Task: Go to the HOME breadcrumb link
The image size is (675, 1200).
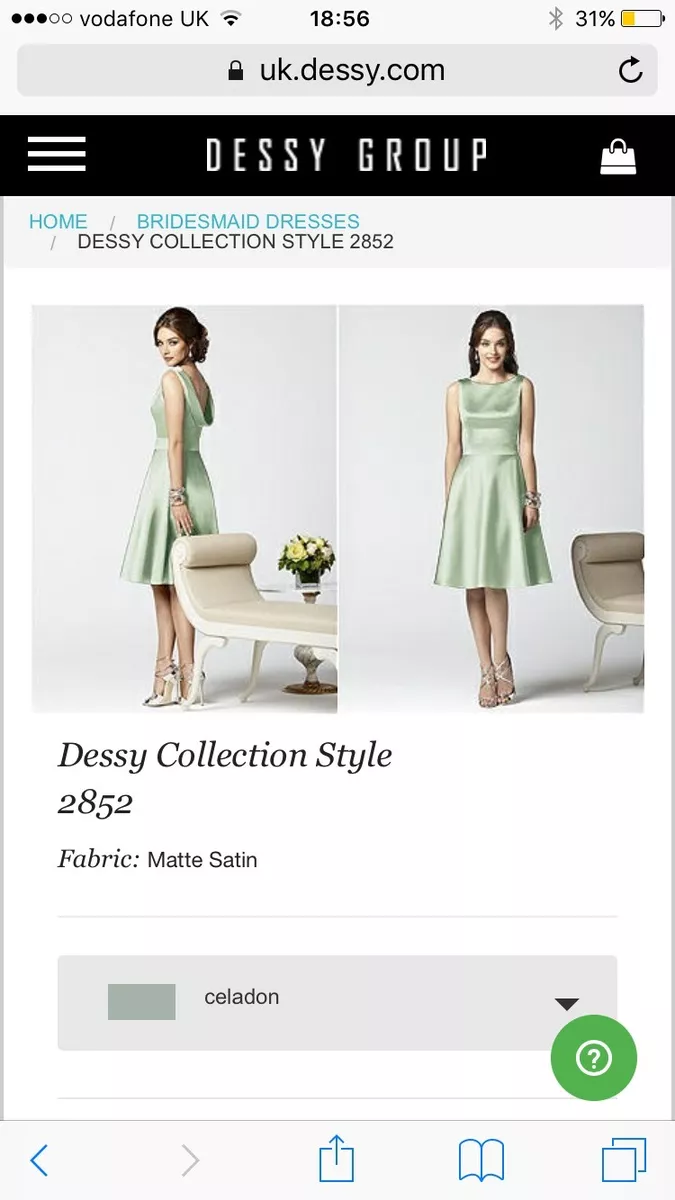Action: tap(58, 221)
